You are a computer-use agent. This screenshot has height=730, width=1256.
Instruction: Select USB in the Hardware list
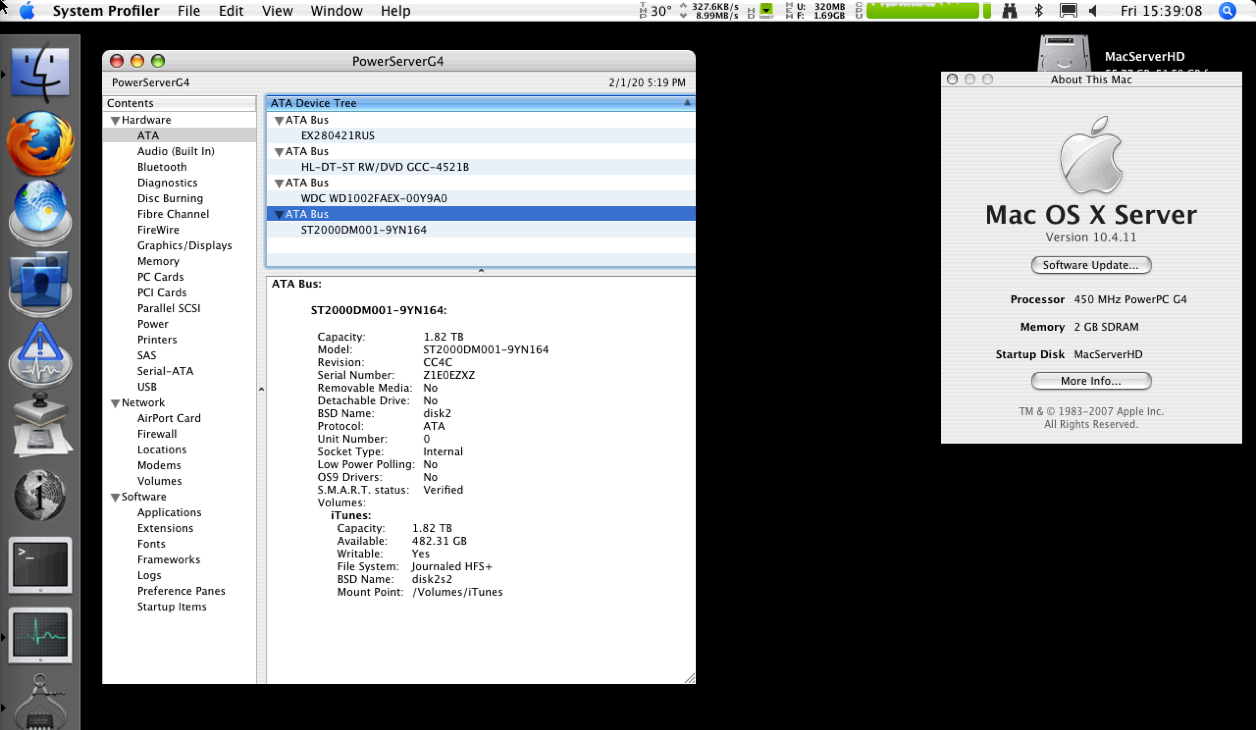click(x=147, y=387)
